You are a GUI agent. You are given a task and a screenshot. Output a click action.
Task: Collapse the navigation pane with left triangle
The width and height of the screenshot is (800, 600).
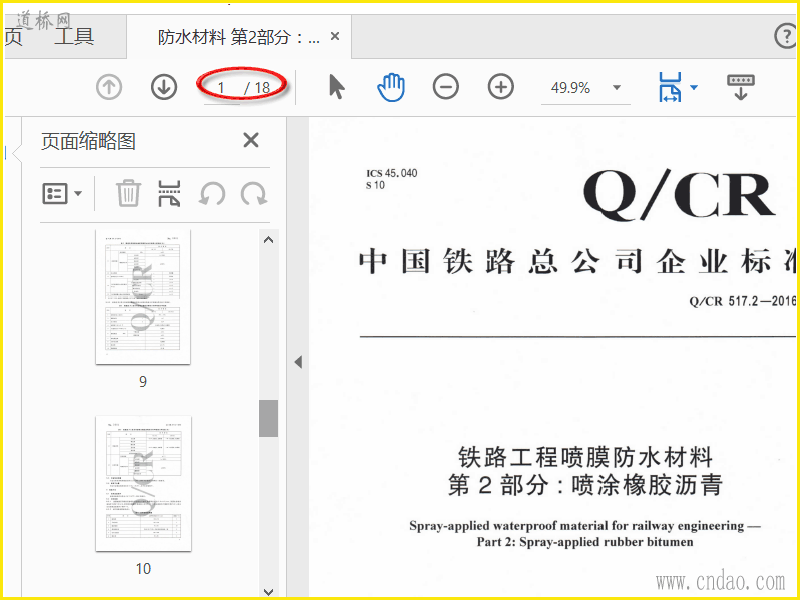(298, 362)
